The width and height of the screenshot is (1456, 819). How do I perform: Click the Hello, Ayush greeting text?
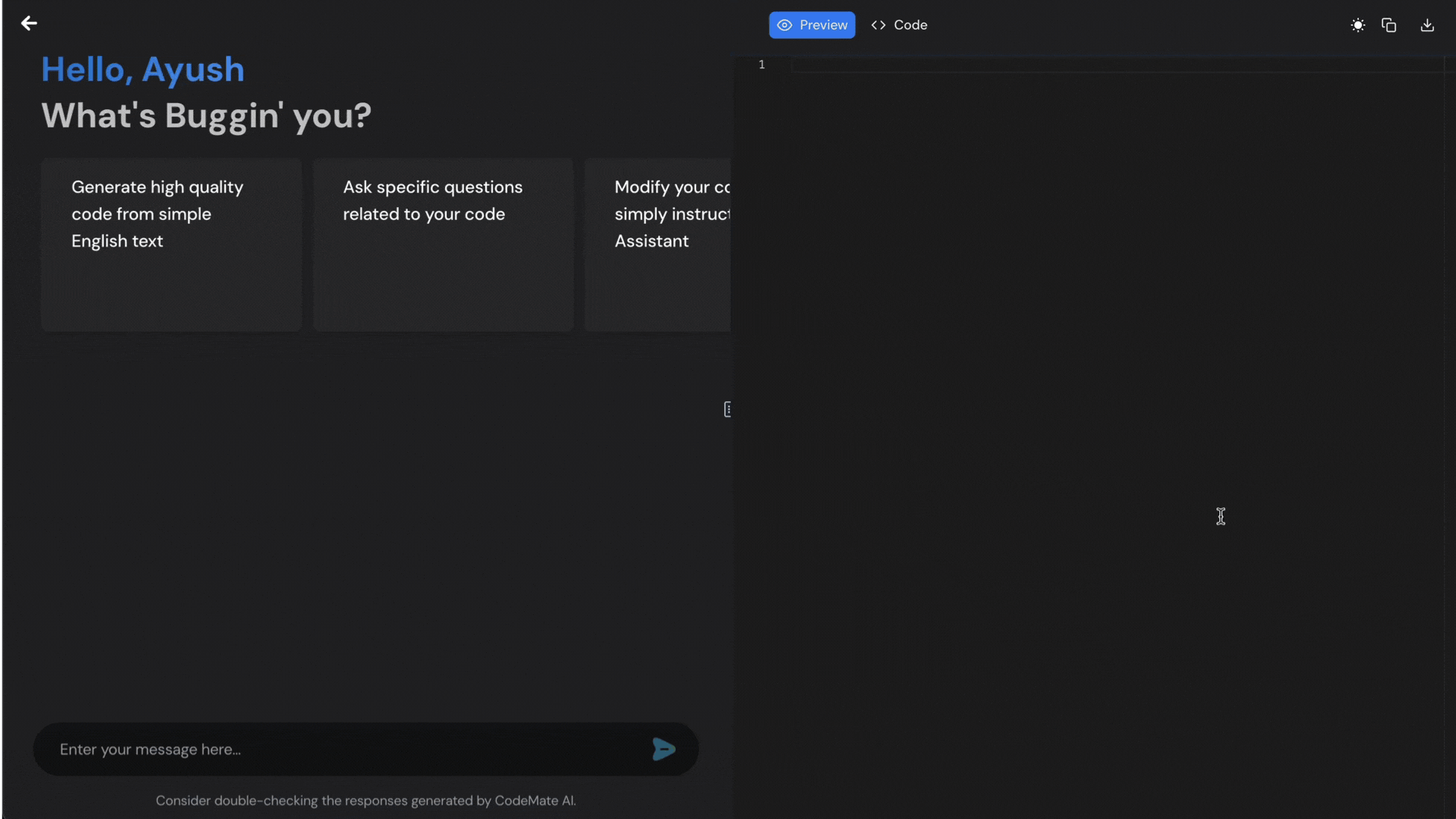(x=143, y=70)
